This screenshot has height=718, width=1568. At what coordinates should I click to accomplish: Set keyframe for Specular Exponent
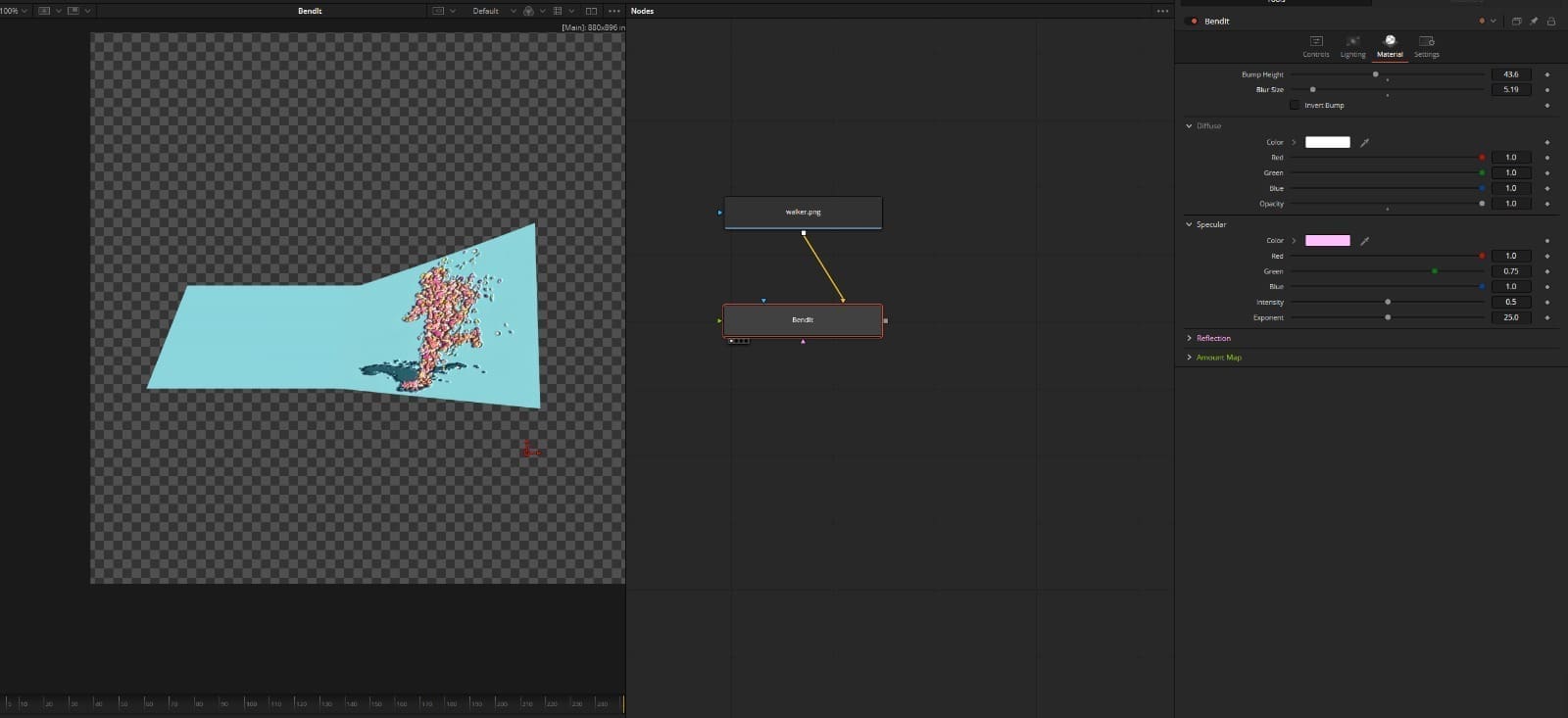1547,317
